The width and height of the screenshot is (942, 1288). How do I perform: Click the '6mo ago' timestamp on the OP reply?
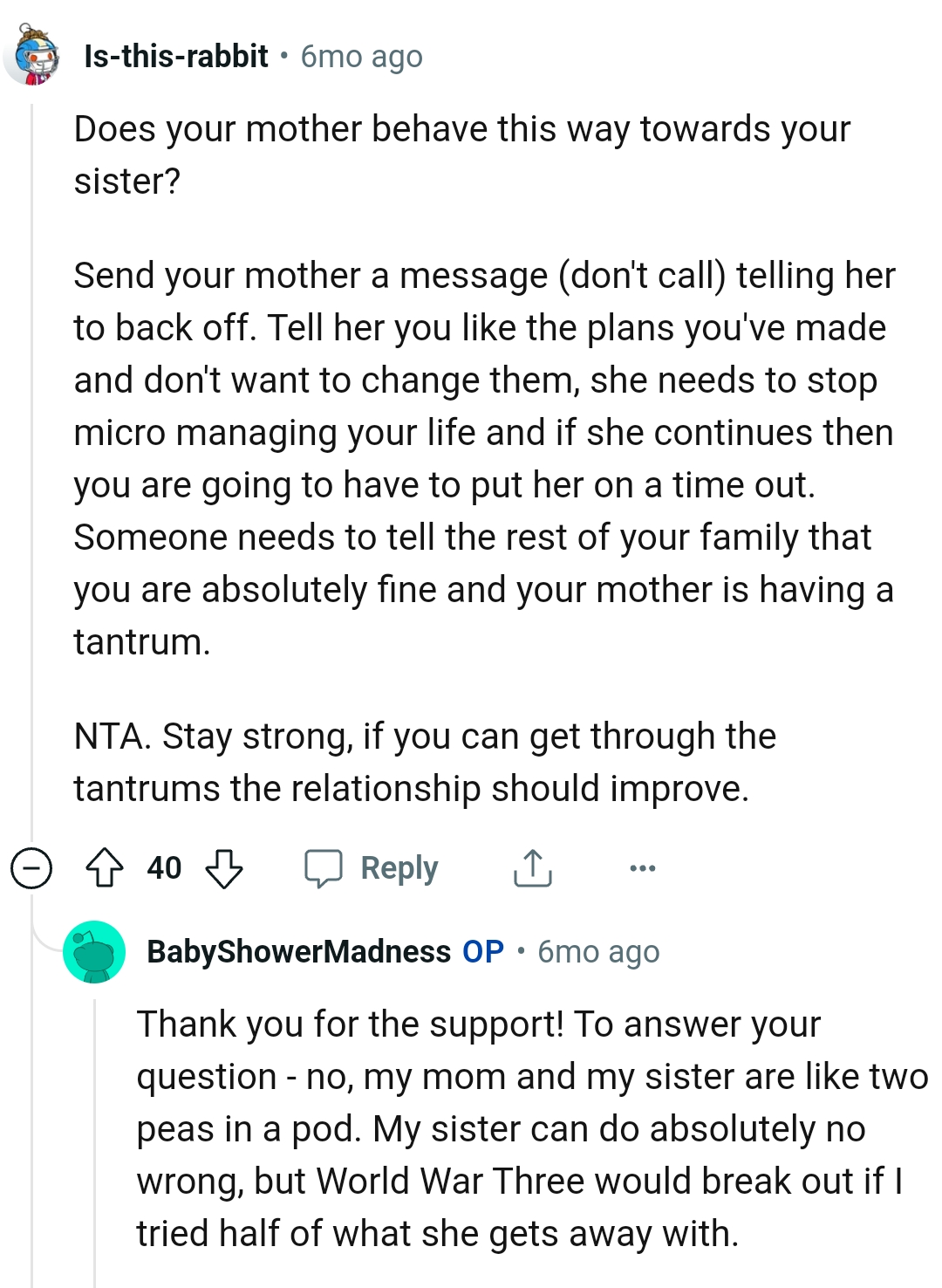[597, 952]
